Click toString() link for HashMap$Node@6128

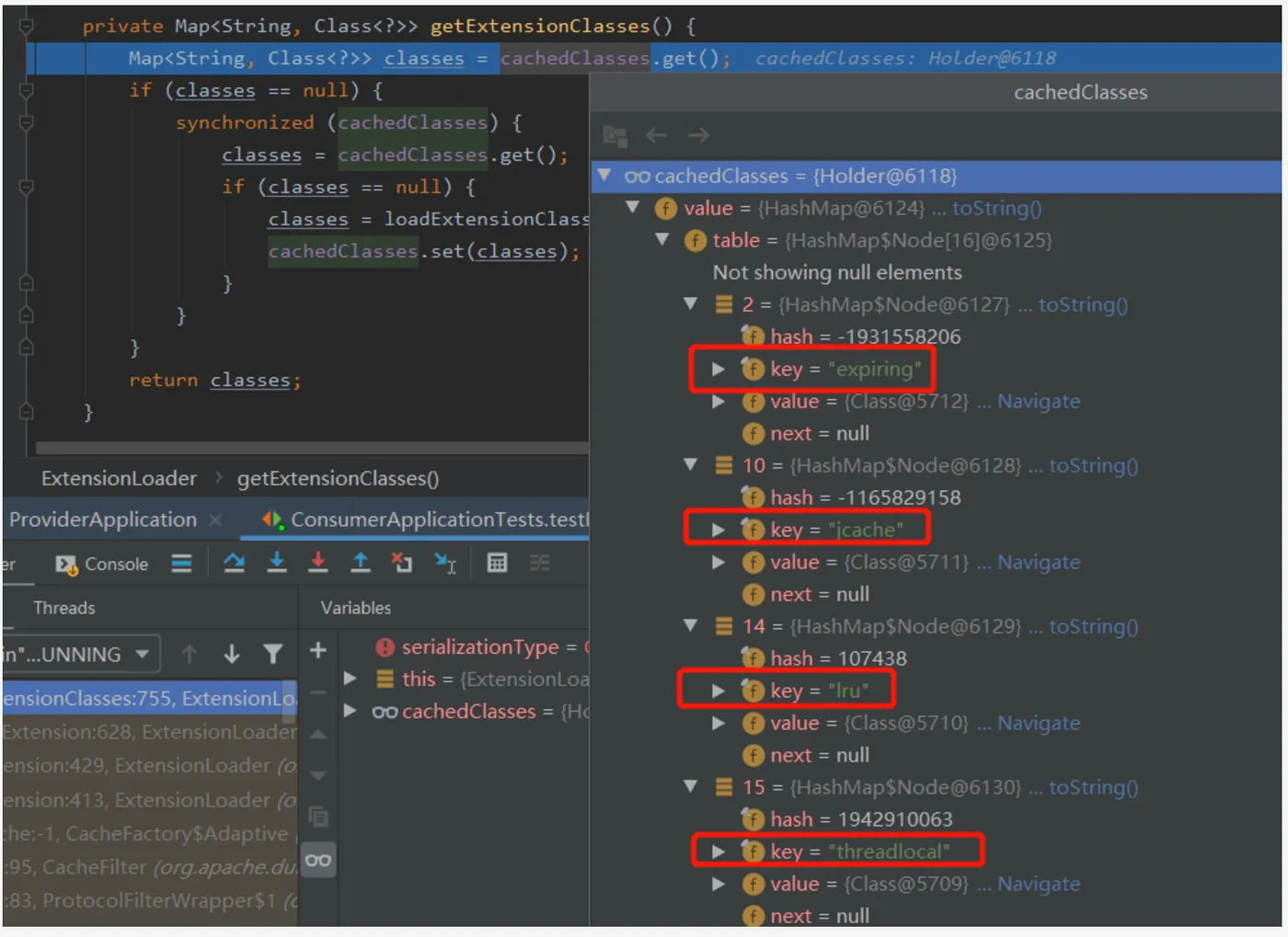1094,465
